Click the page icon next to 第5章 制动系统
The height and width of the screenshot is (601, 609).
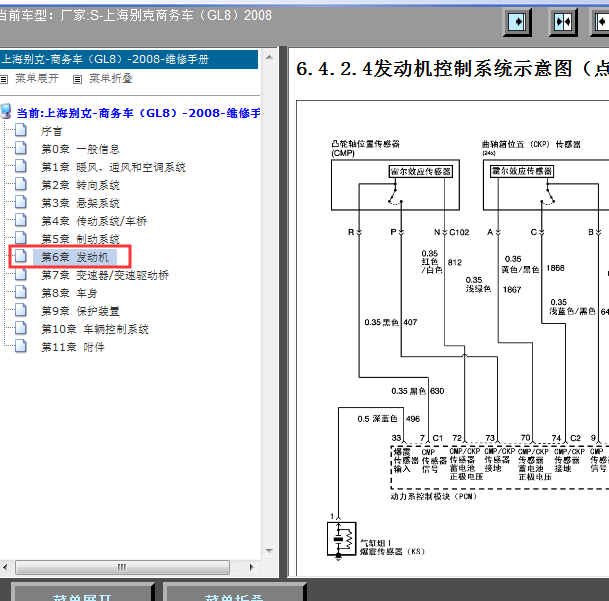point(21,238)
